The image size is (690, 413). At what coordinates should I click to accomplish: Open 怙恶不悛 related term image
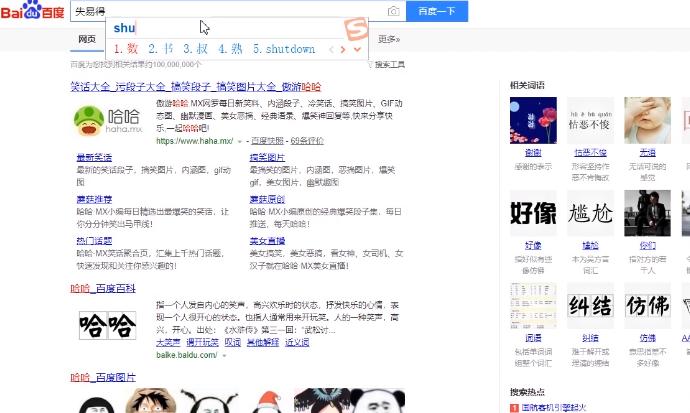[x=591, y=121]
